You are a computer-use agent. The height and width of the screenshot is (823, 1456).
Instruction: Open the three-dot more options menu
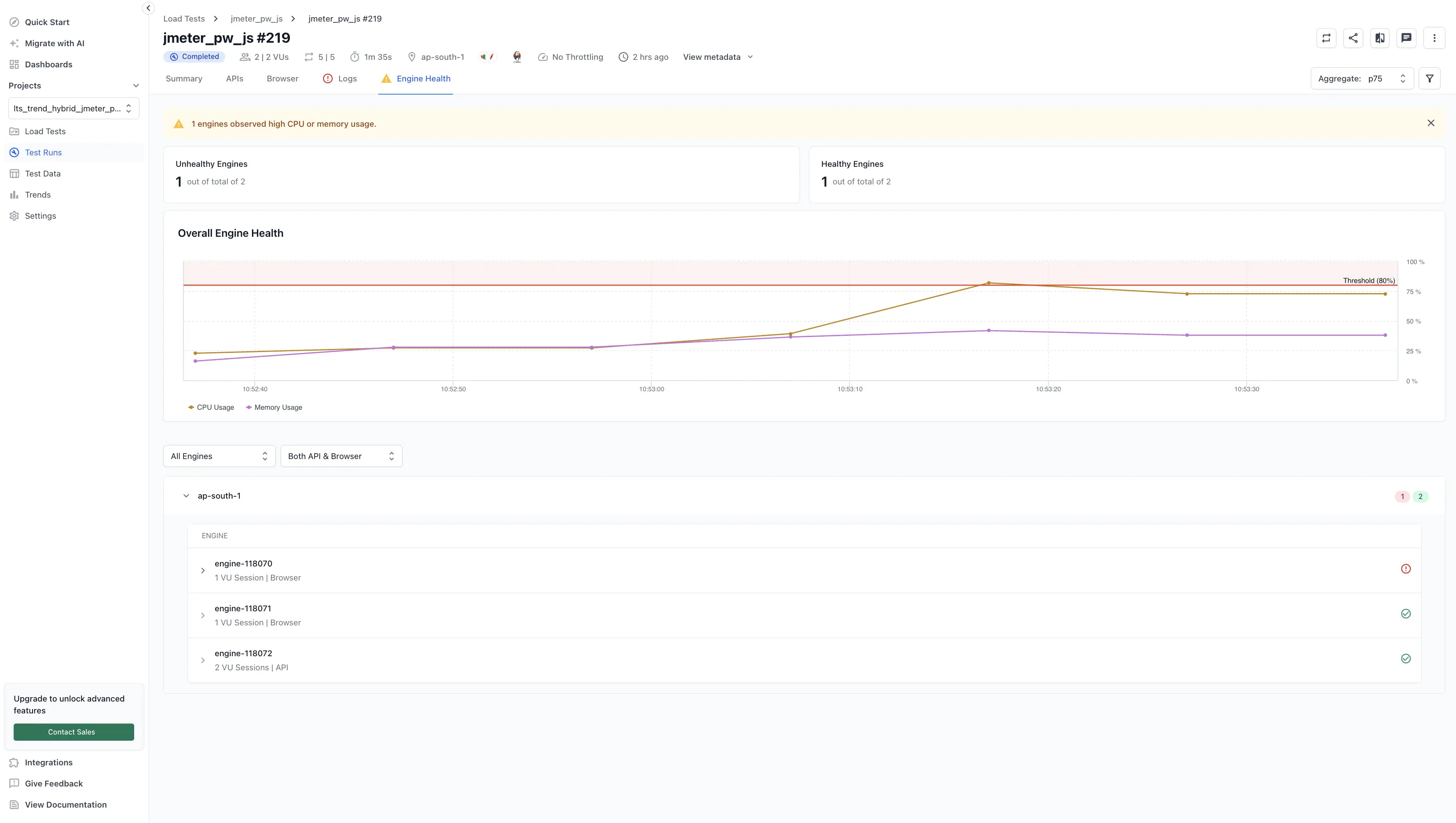pyautogui.click(x=1434, y=38)
